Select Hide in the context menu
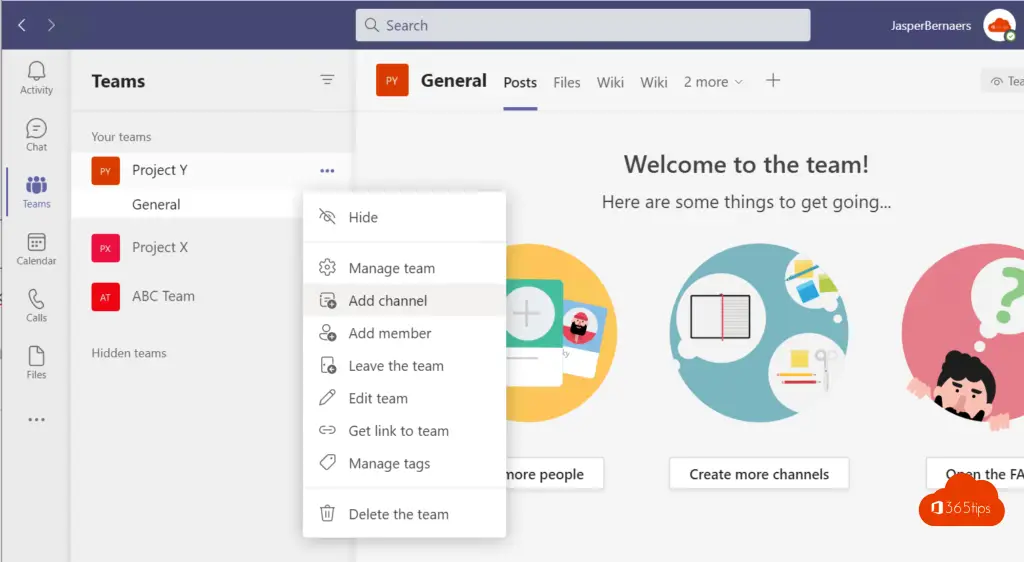Viewport: 1024px width, 562px height. (x=363, y=217)
